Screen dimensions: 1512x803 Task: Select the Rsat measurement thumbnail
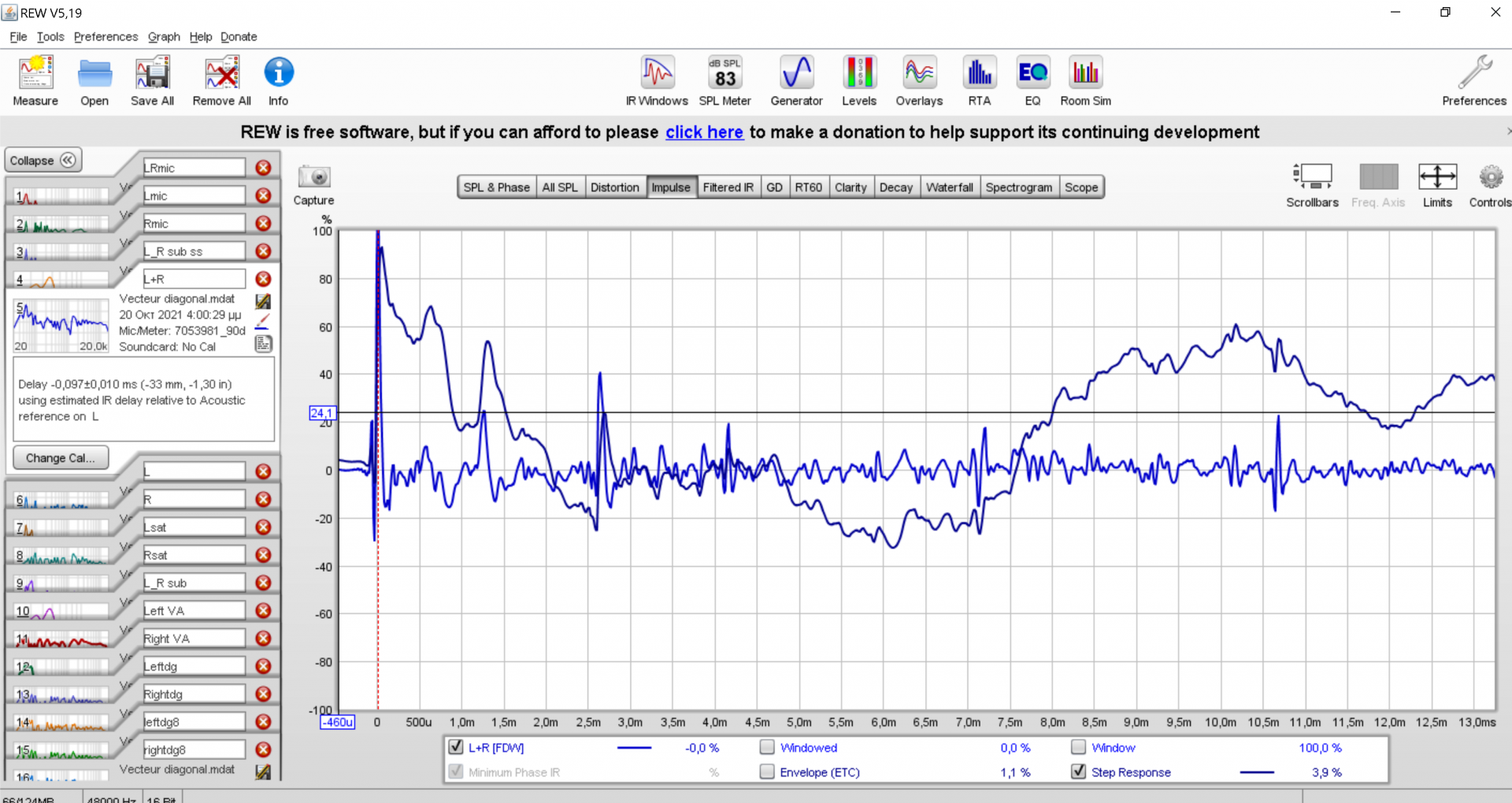[x=61, y=583]
